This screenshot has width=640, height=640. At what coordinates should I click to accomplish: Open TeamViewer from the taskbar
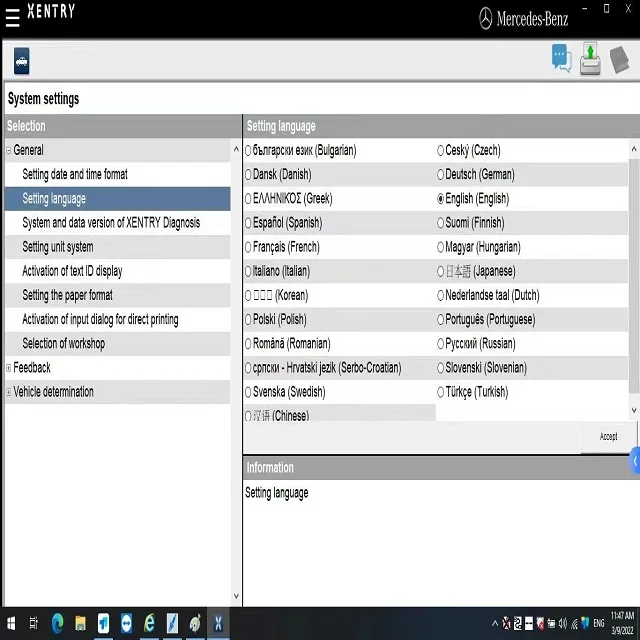pyautogui.click(x=126, y=623)
